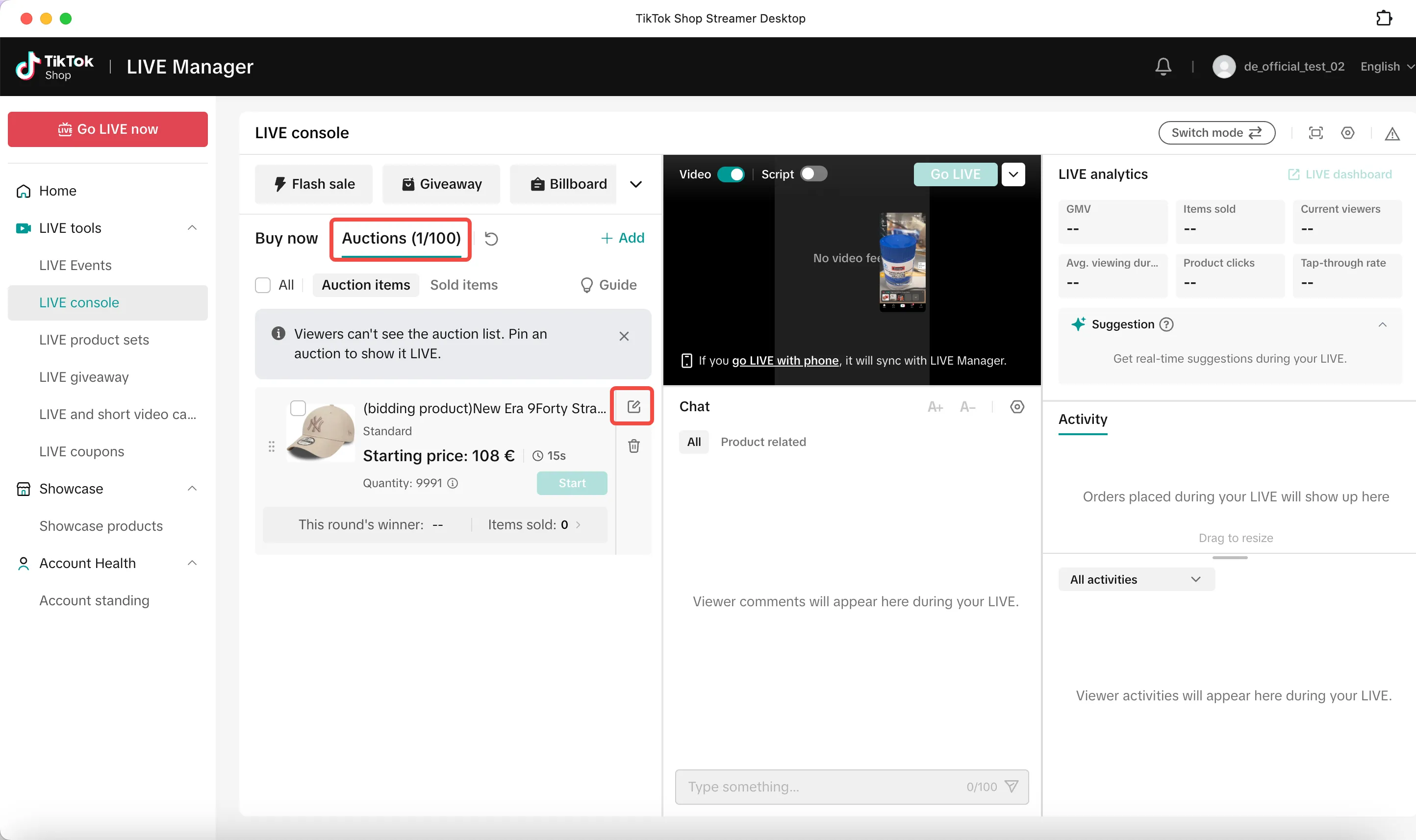1416x840 pixels.
Task: Click the Flash sale button
Action: 314,184
